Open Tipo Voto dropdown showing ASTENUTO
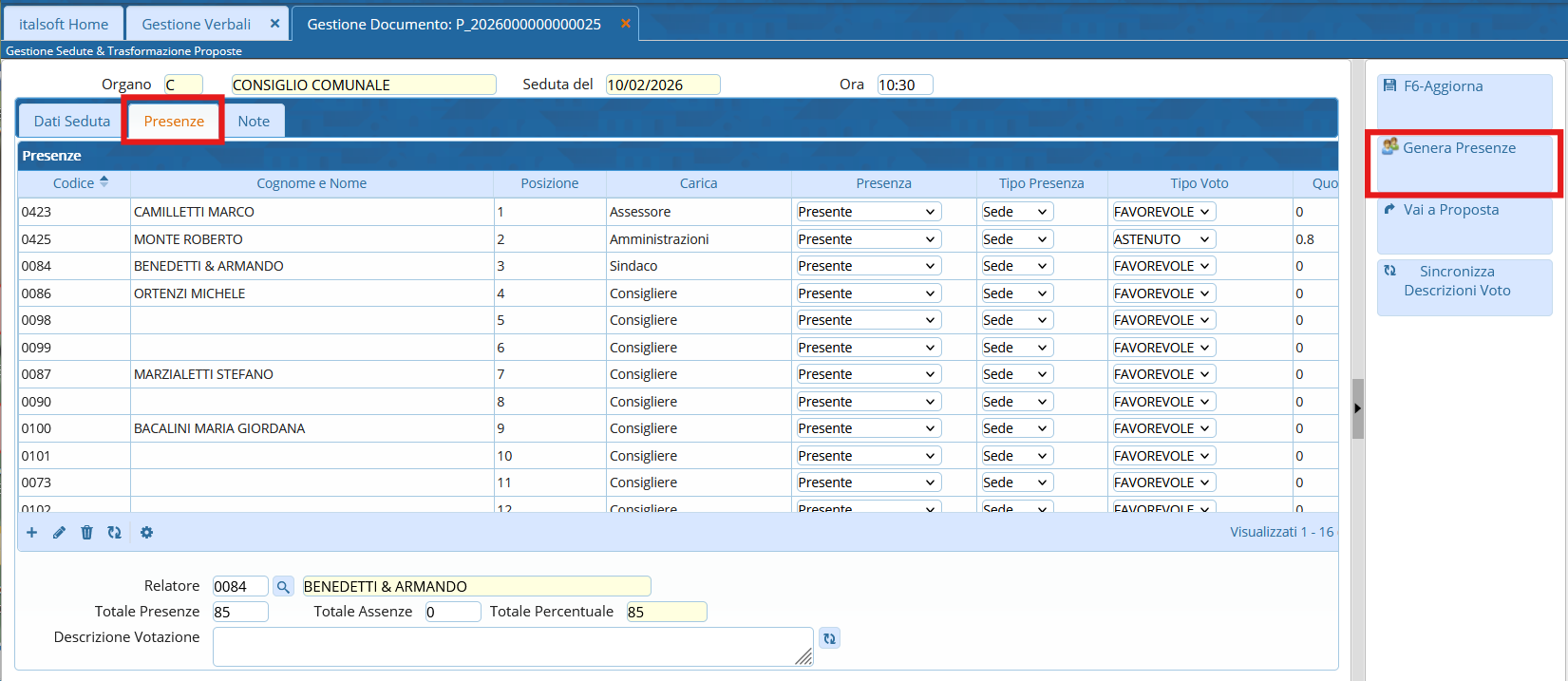Viewport: 1568px width, 681px height. click(x=1162, y=239)
